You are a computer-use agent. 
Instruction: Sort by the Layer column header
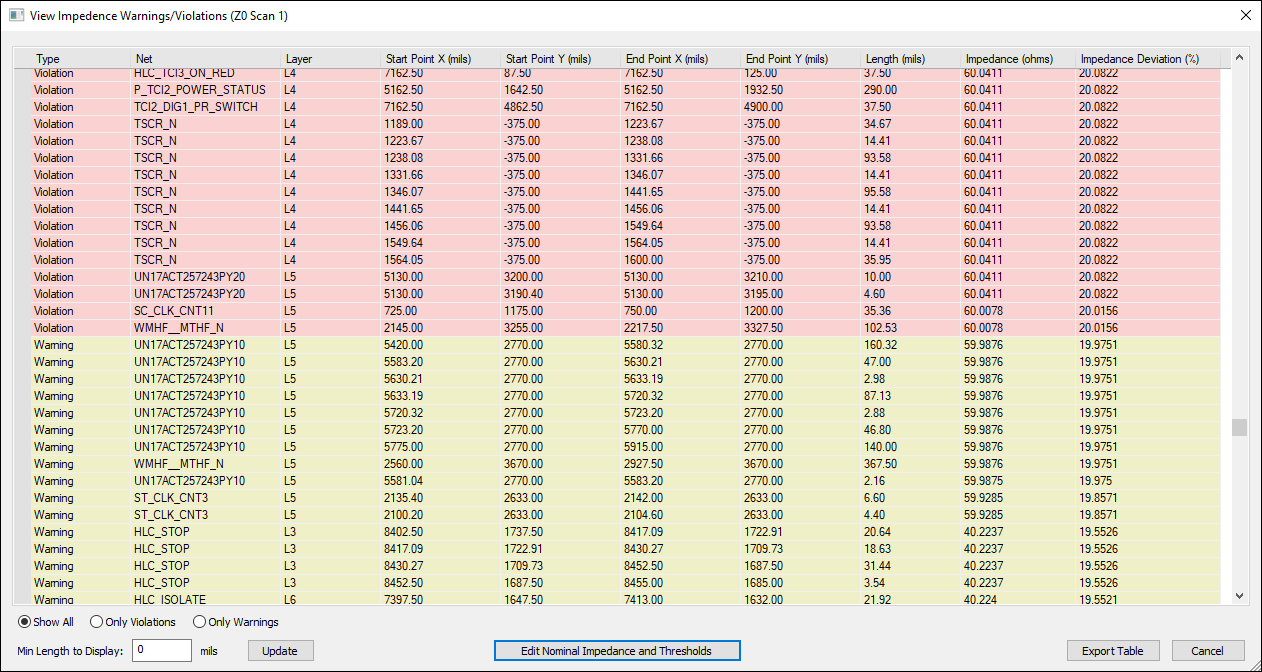click(x=298, y=58)
